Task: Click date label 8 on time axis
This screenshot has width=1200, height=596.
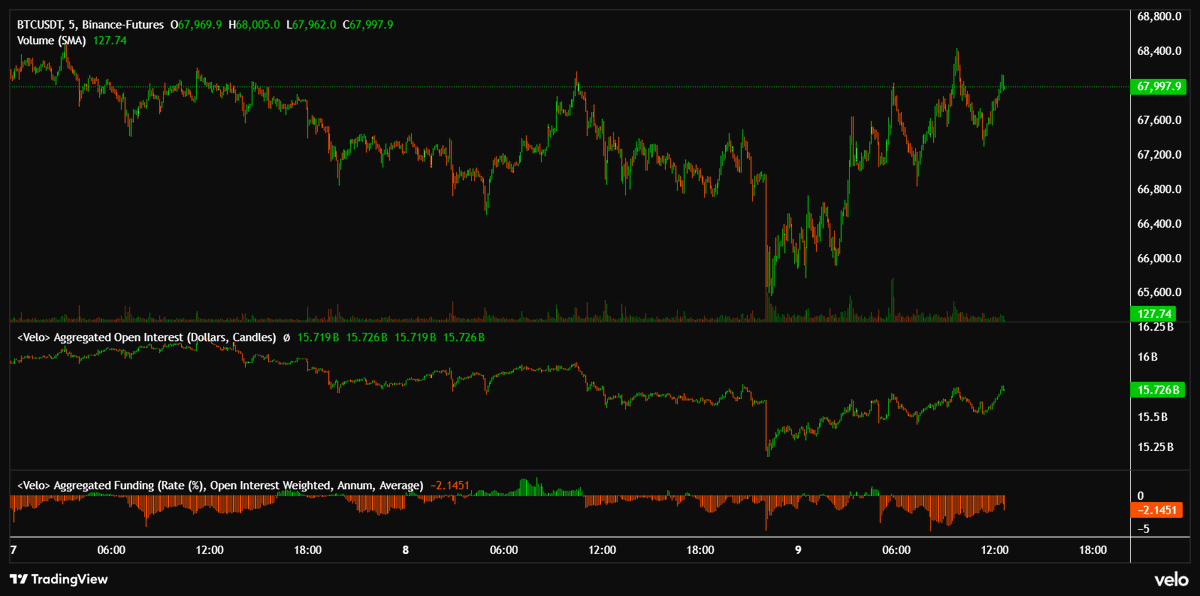Action: click(x=406, y=550)
